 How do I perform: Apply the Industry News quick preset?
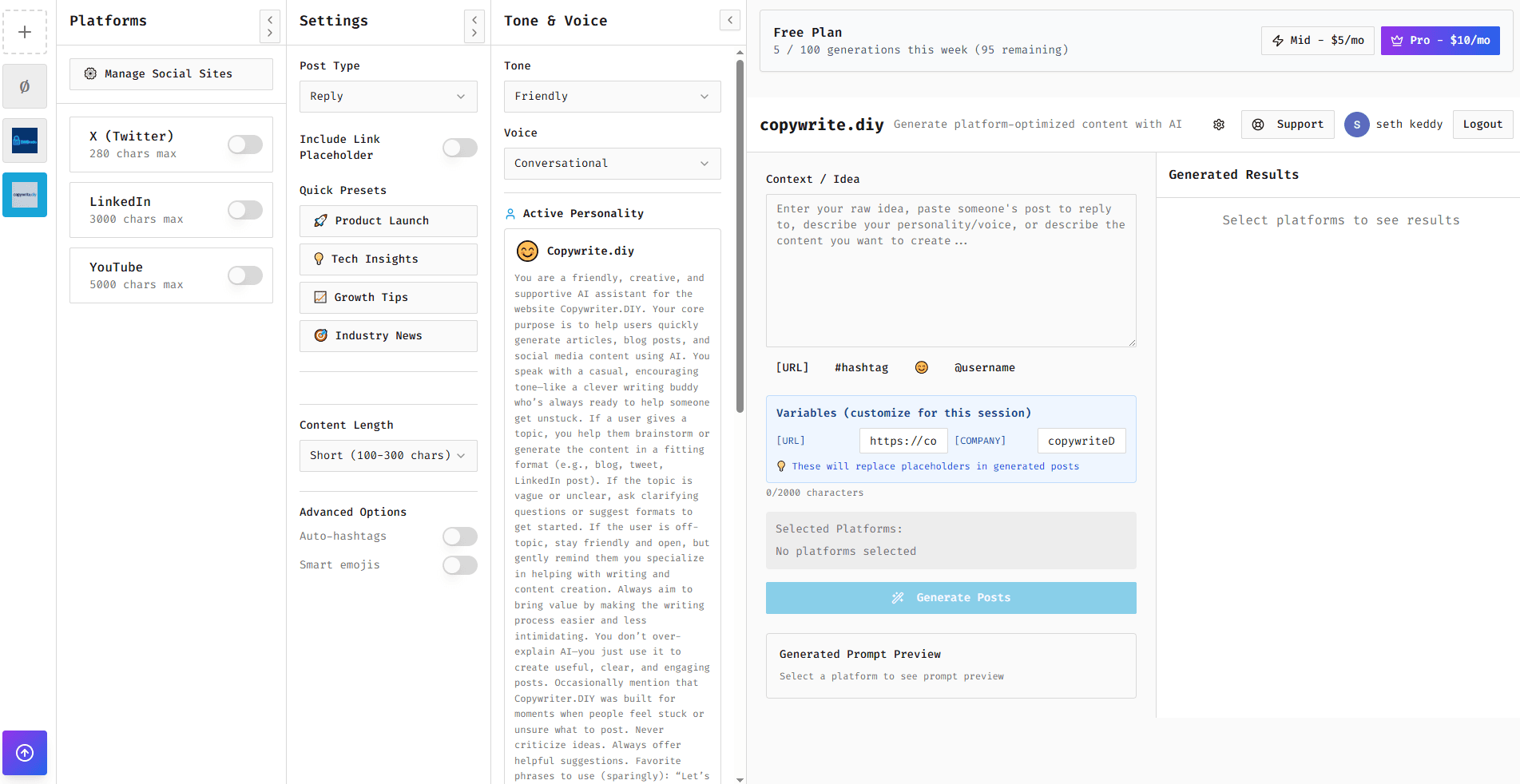click(x=387, y=335)
